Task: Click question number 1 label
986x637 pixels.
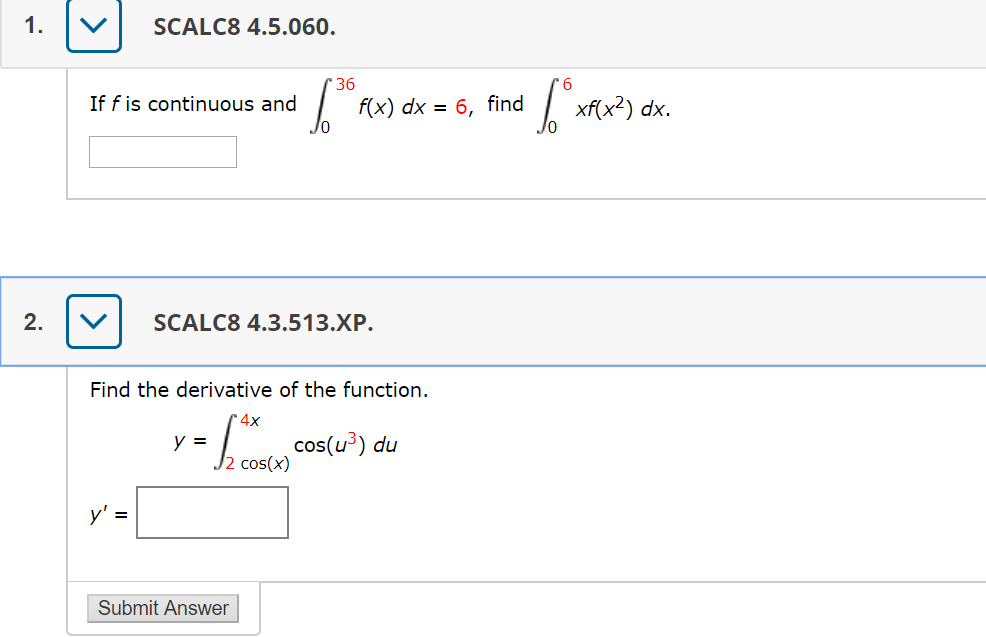Action: click(x=32, y=26)
